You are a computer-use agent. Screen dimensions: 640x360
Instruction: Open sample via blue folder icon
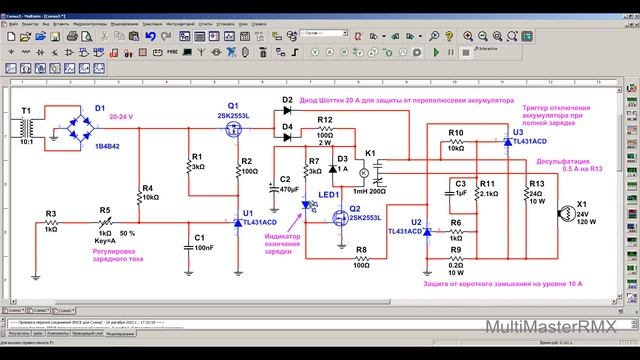point(40,37)
